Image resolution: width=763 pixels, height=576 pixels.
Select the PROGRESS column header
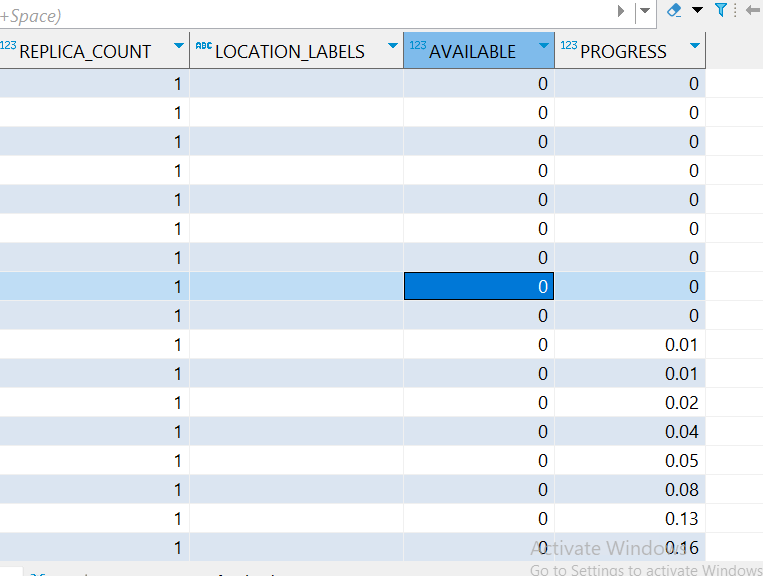click(630, 51)
